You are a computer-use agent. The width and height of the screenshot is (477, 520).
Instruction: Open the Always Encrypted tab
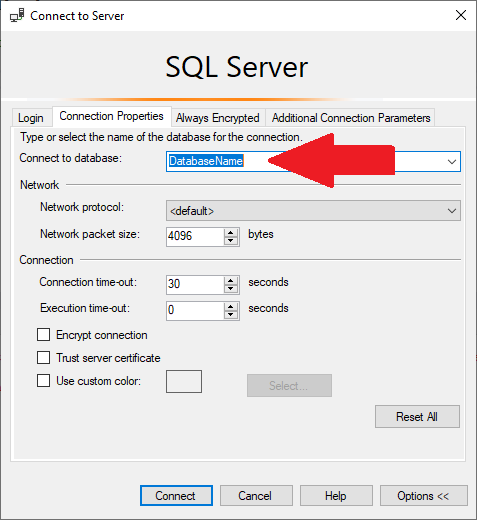pyautogui.click(x=218, y=118)
